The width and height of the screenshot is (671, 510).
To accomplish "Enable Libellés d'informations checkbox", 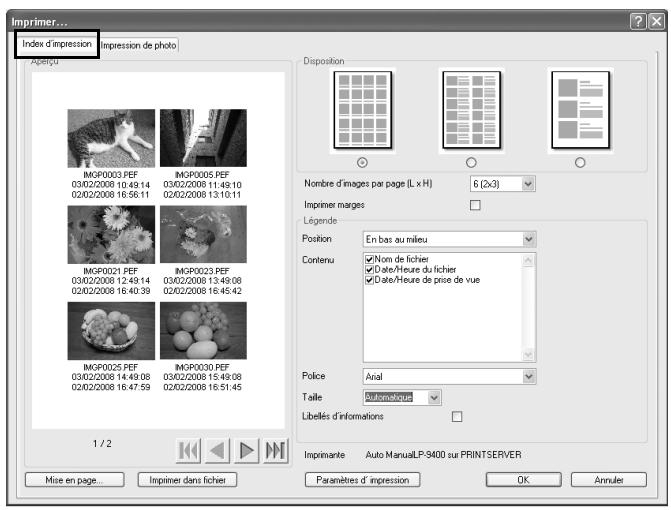I will pyautogui.click(x=457, y=416).
